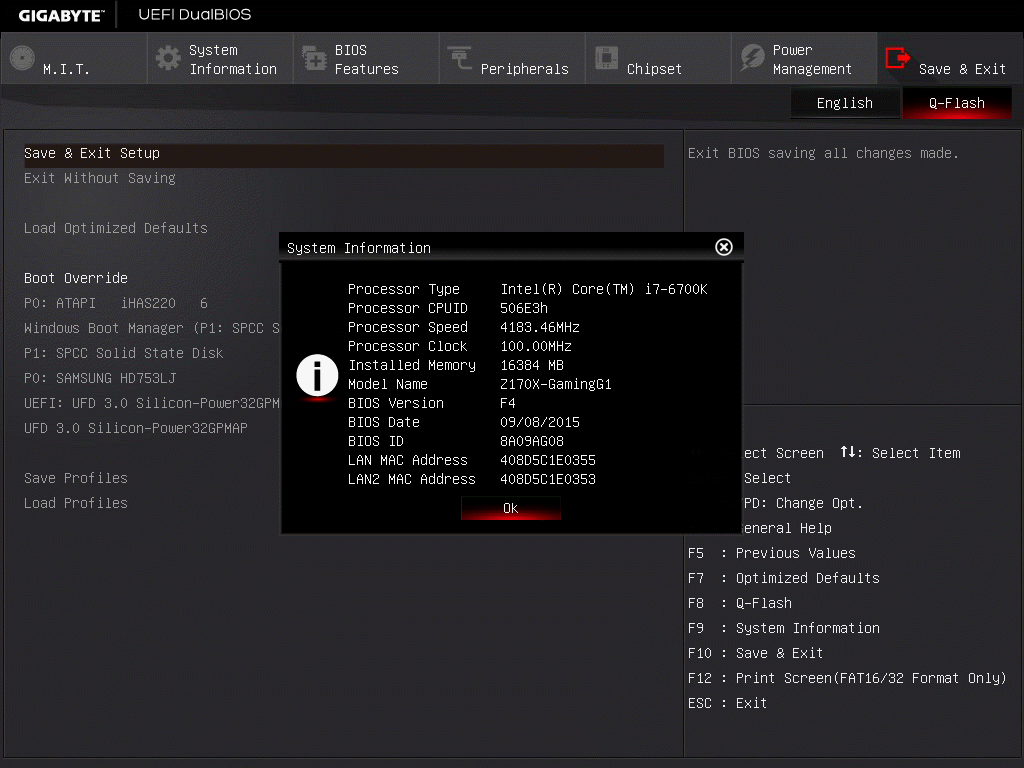
Task: Open the Power Management tab
Action: click(x=804, y=59)
